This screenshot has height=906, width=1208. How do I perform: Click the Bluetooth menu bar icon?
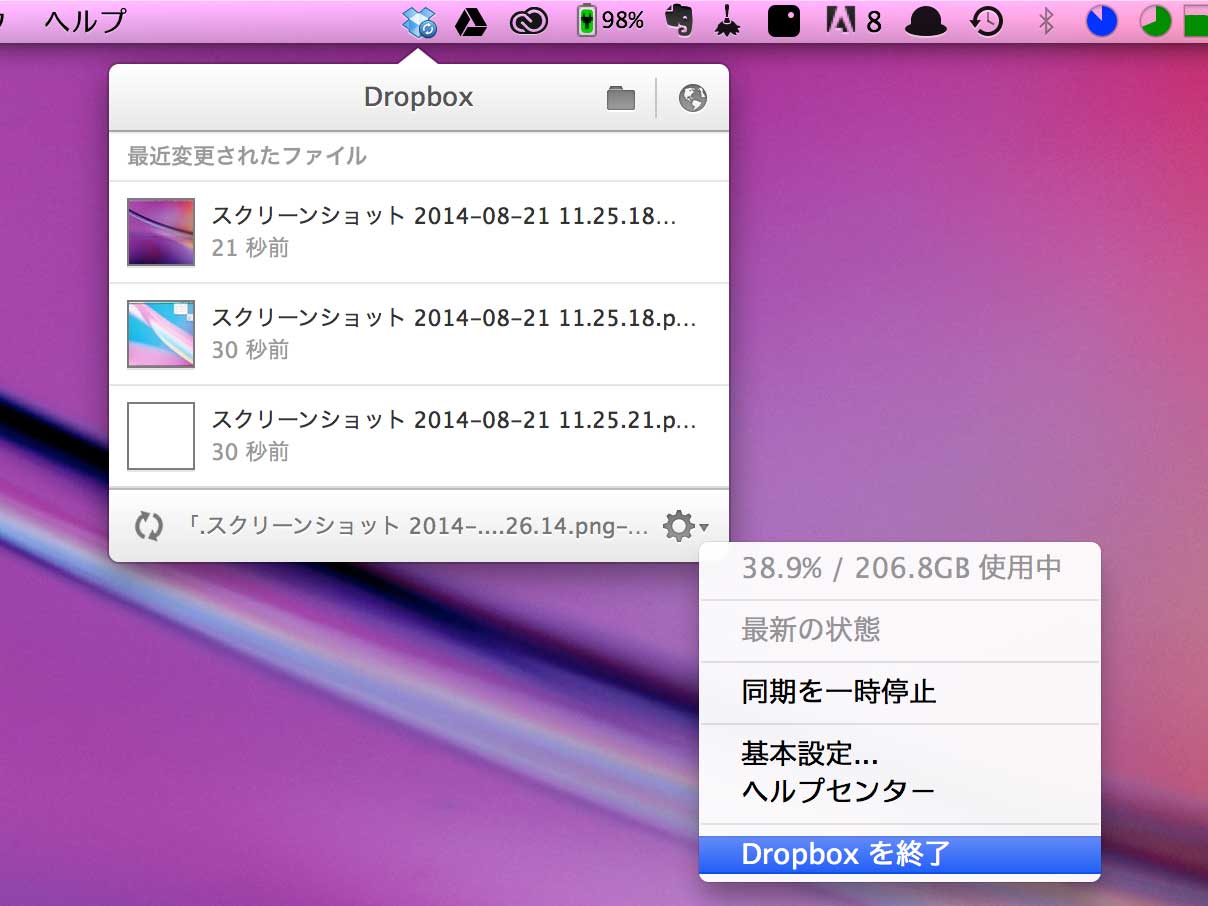pyautogui.click(x=1047, y=21)
